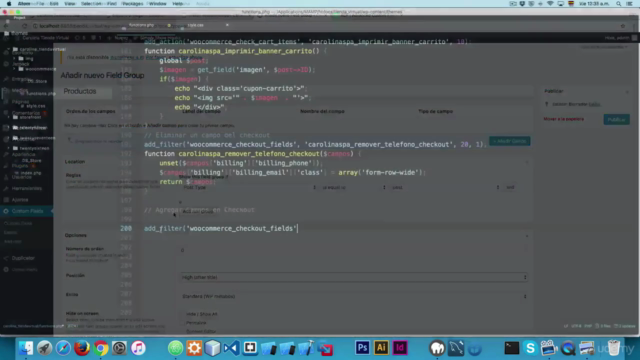Close the style.css tab
Image resolution: width=640 pixels, height=360 pixels.
(x=227, y=25)
